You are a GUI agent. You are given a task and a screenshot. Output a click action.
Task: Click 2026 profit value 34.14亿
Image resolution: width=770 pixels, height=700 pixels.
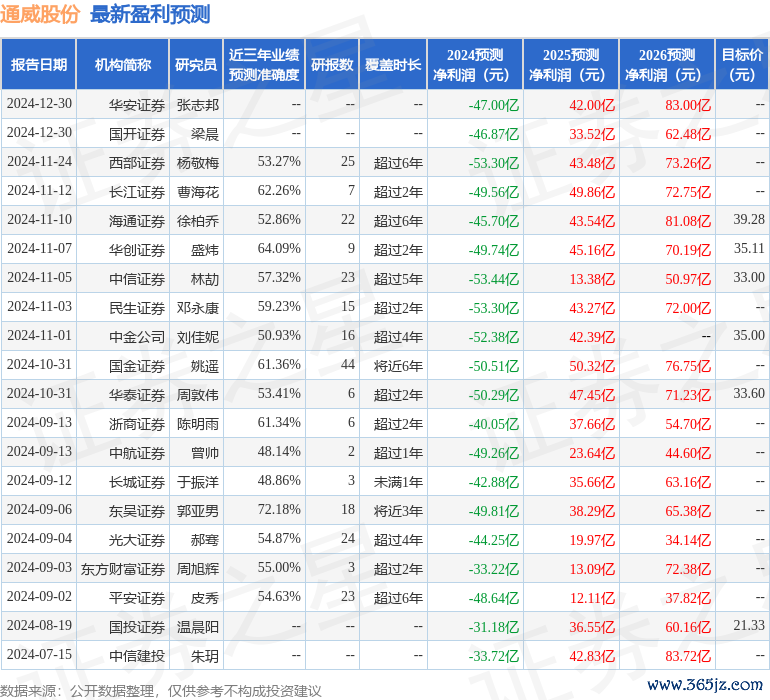click(x=688, y=540)
